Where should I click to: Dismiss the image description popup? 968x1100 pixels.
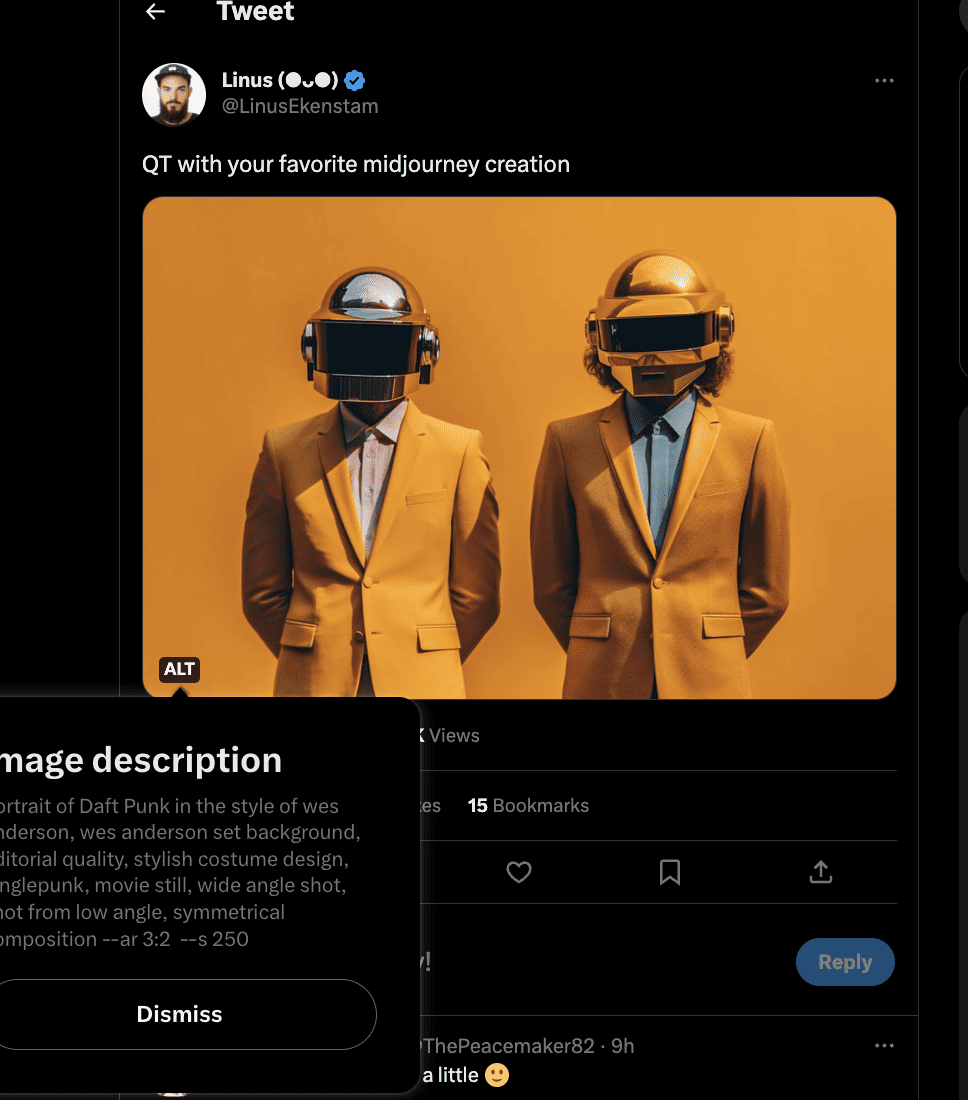coord(180,1014)
